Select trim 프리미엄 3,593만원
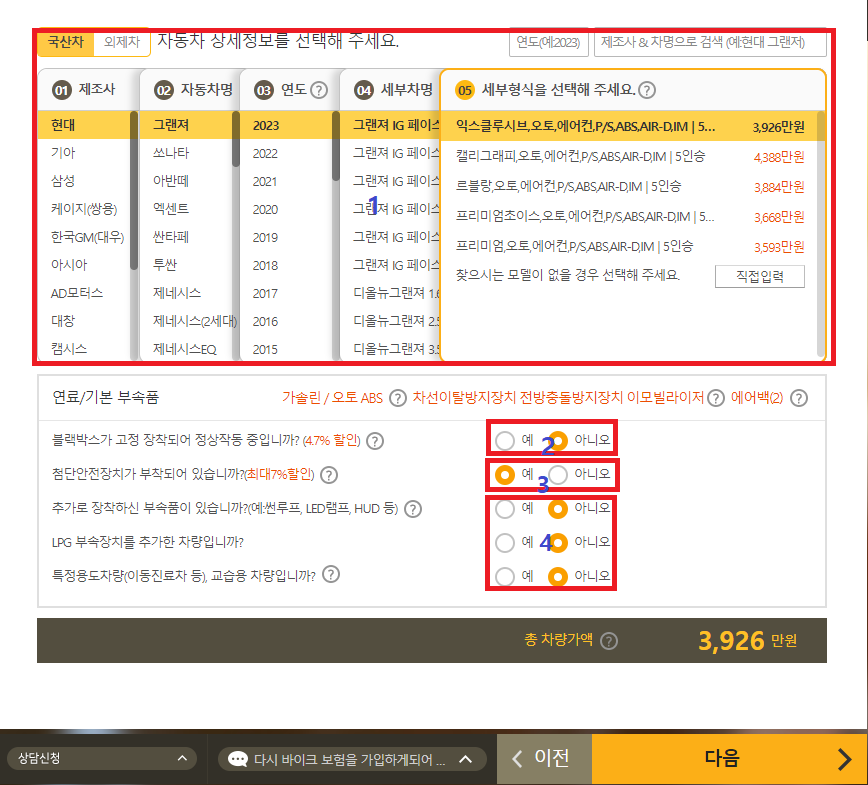Image resolution: width=868 pixels, height=785 pixels. (x=630, y=247)
